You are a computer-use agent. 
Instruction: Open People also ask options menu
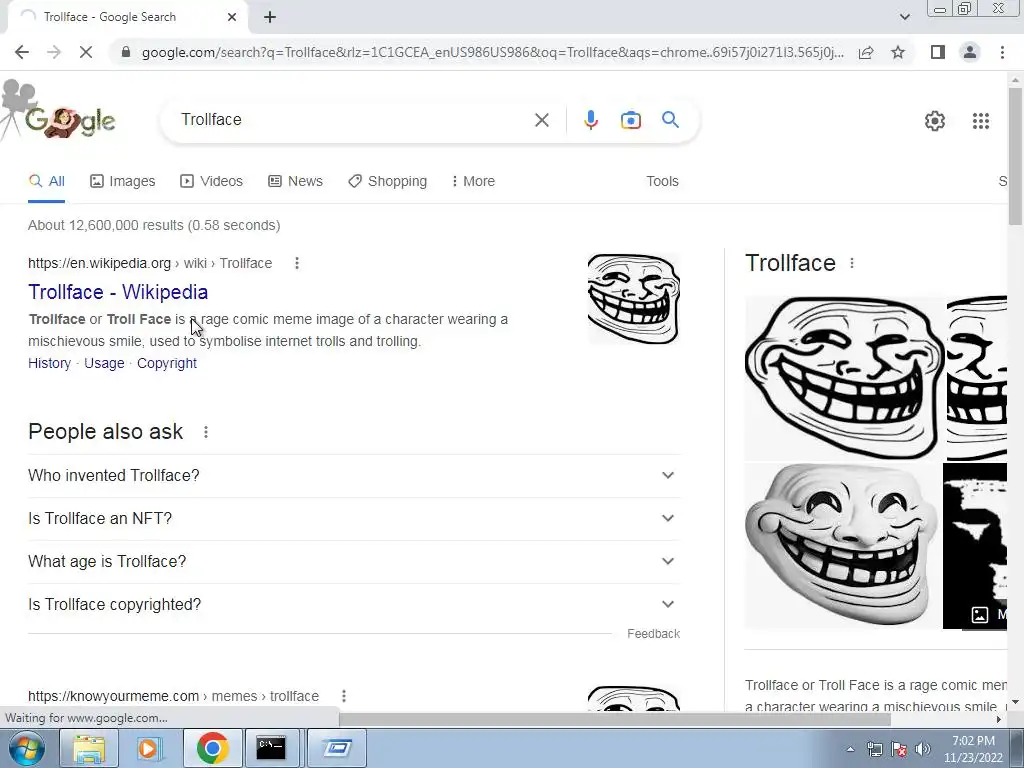pos(206,432)
